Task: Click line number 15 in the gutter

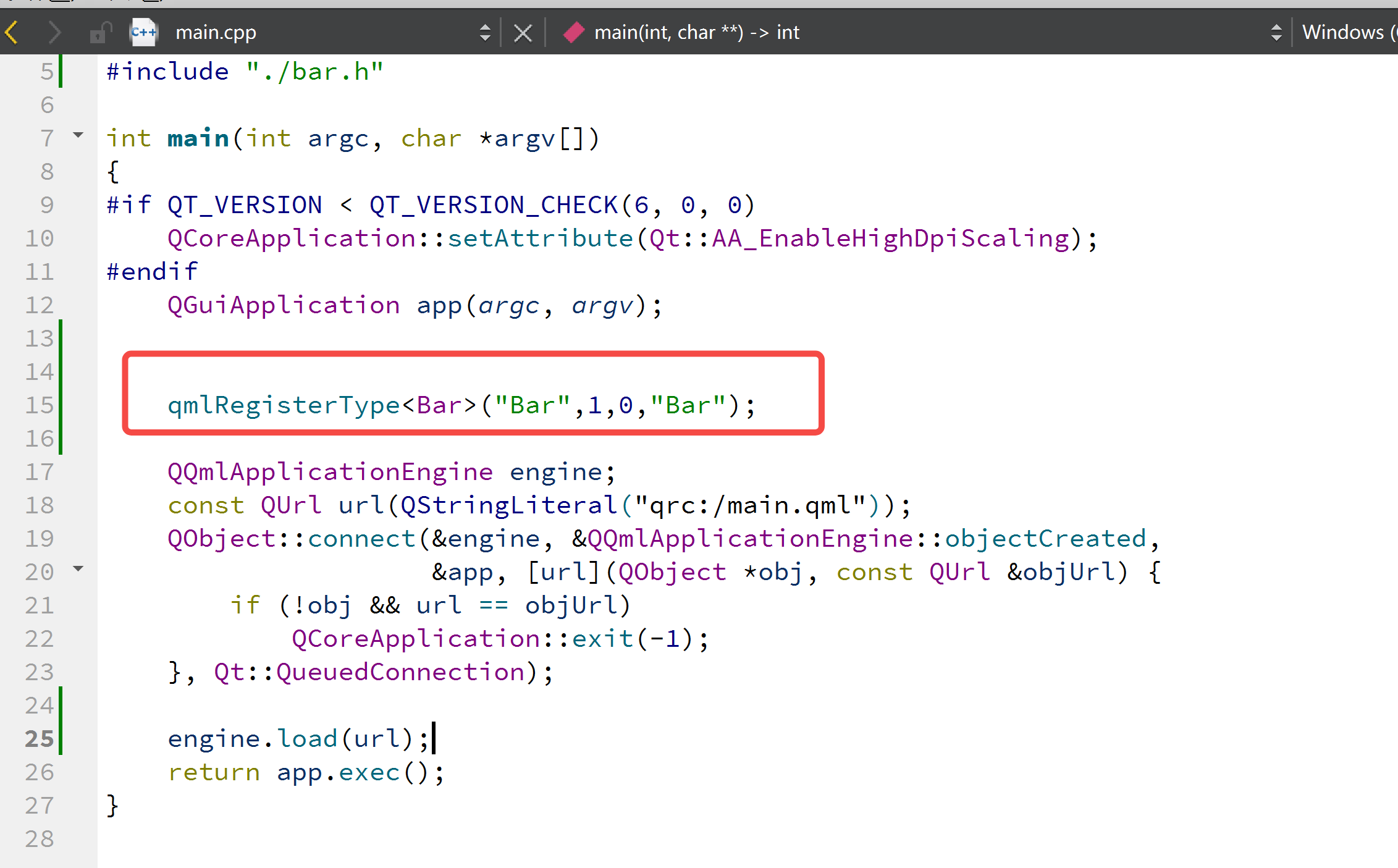Action: [x=40, y=405]
